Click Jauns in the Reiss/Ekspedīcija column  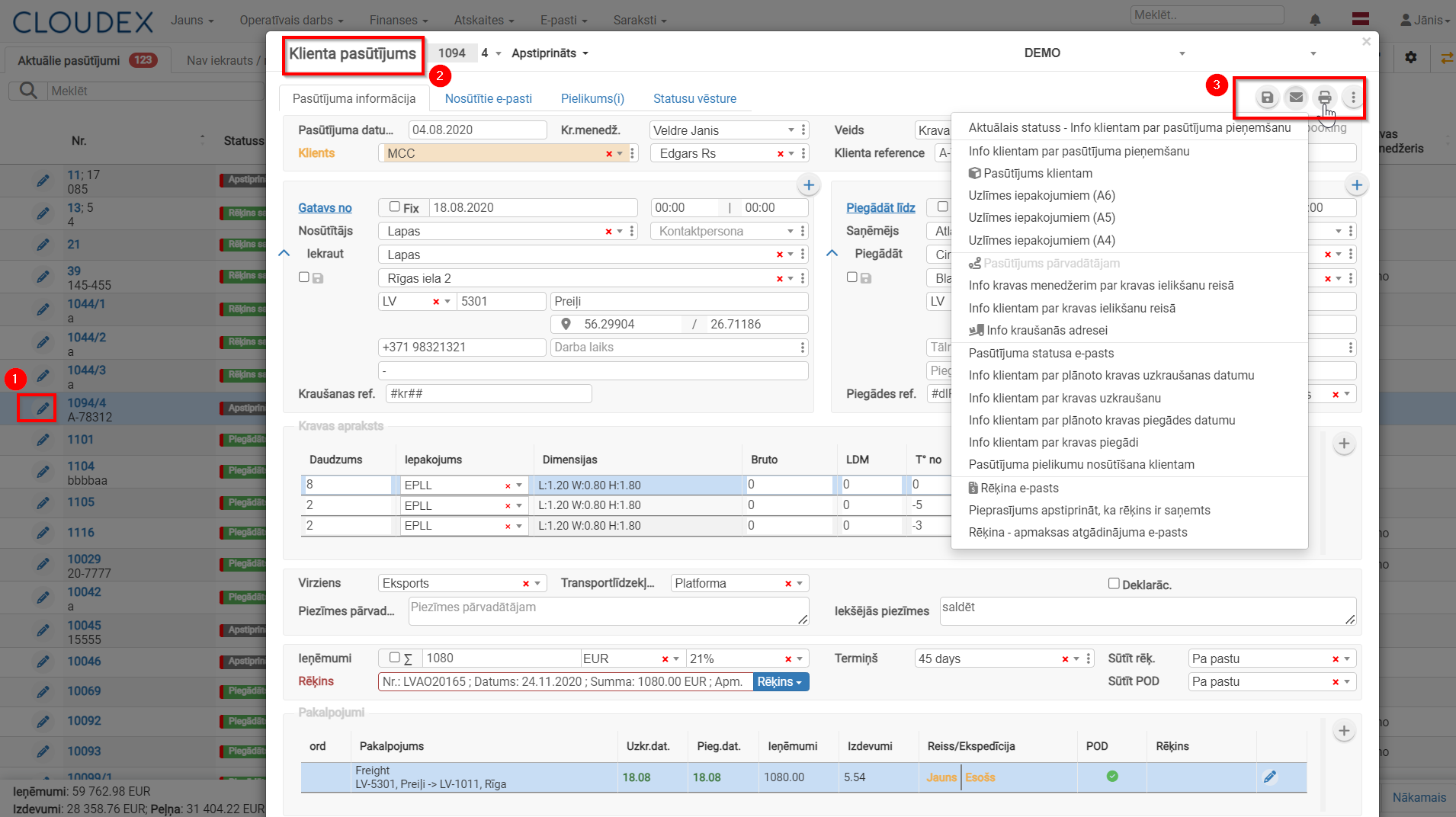click(x=941, y=777)
